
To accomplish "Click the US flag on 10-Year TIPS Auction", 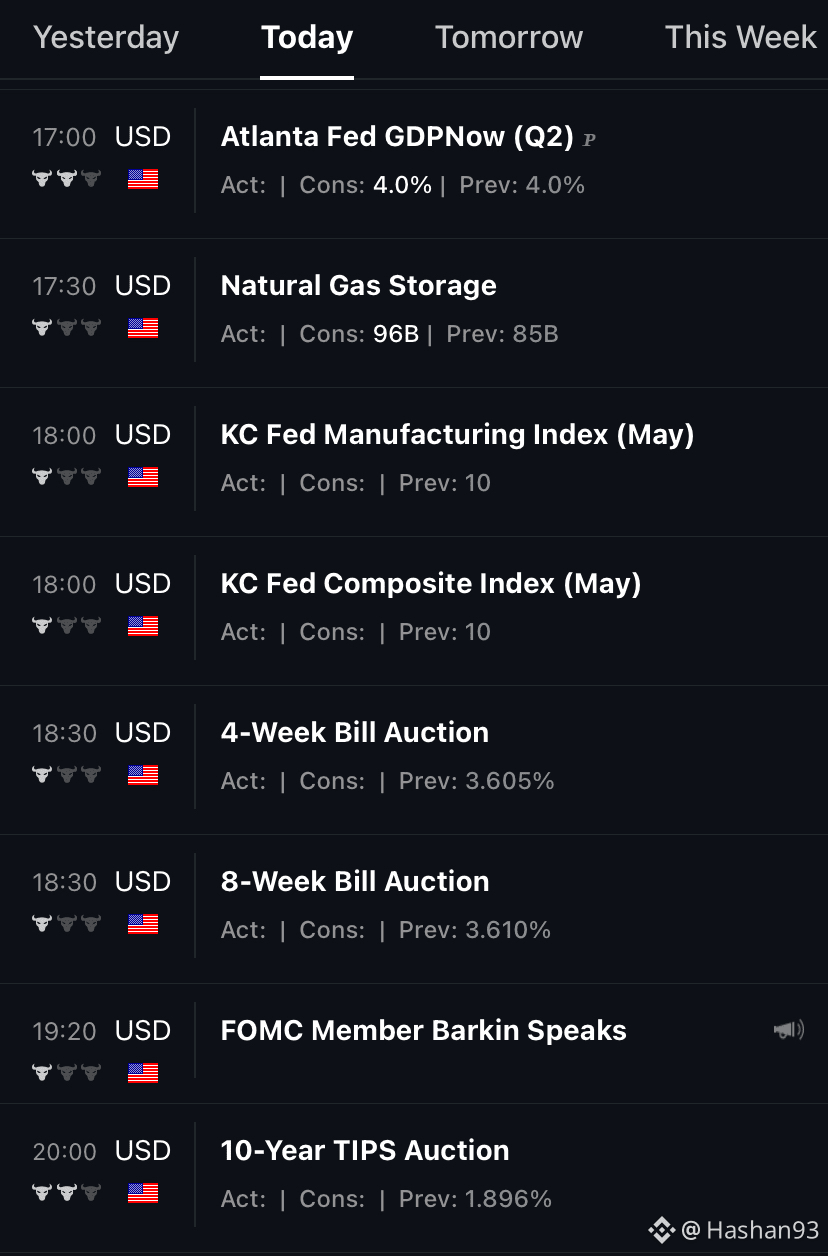I will 143,1193.
